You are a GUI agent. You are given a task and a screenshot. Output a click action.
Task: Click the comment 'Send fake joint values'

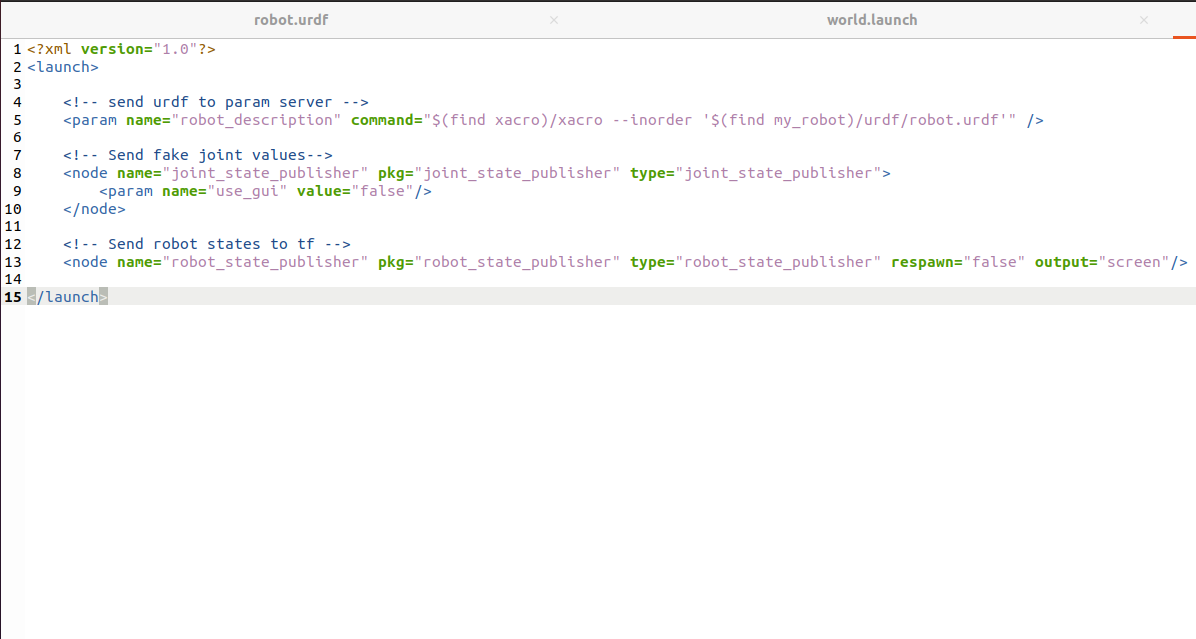pos(198,156)
